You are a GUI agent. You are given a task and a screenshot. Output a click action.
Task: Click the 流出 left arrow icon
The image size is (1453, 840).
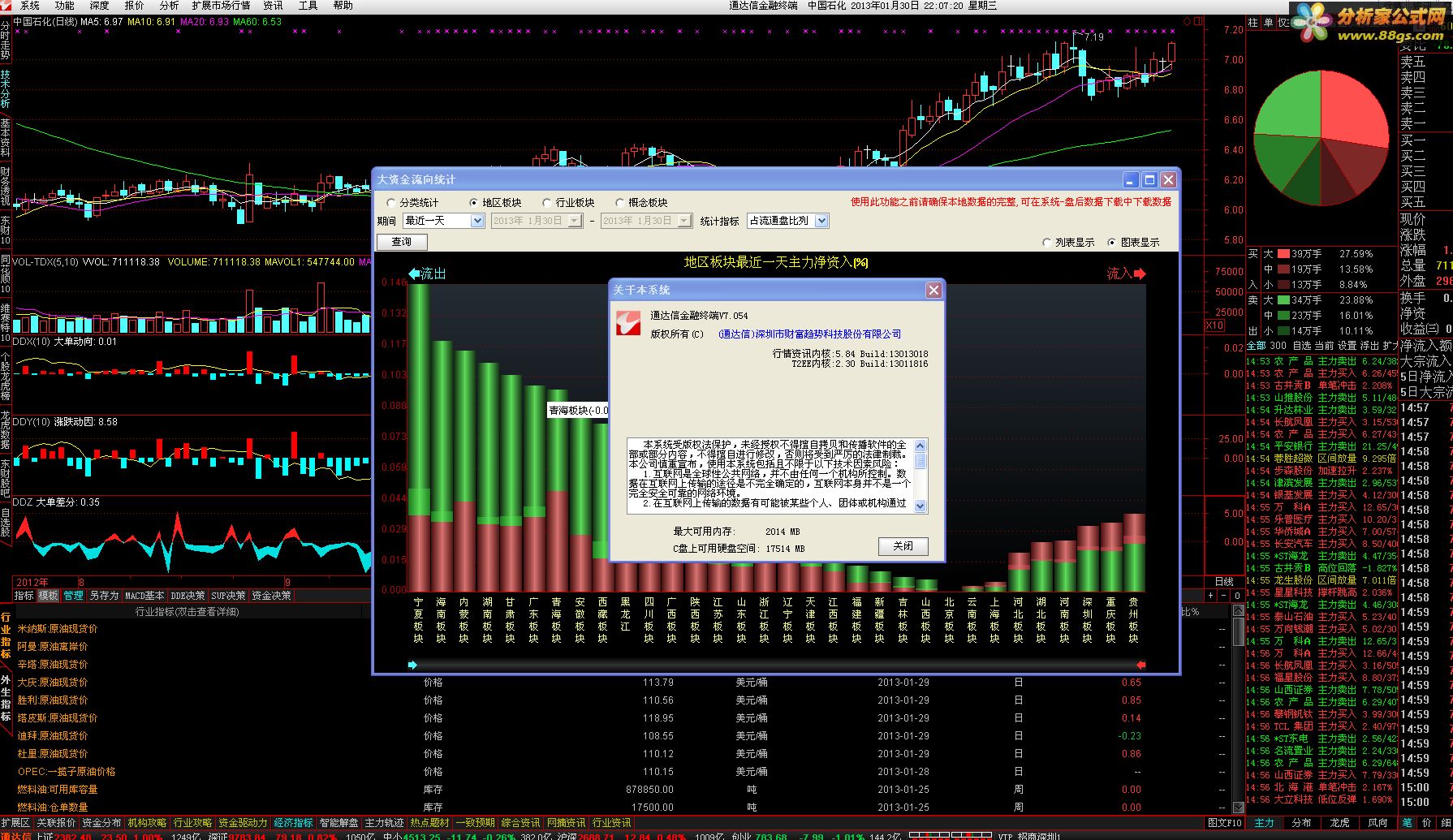point(414,274)
